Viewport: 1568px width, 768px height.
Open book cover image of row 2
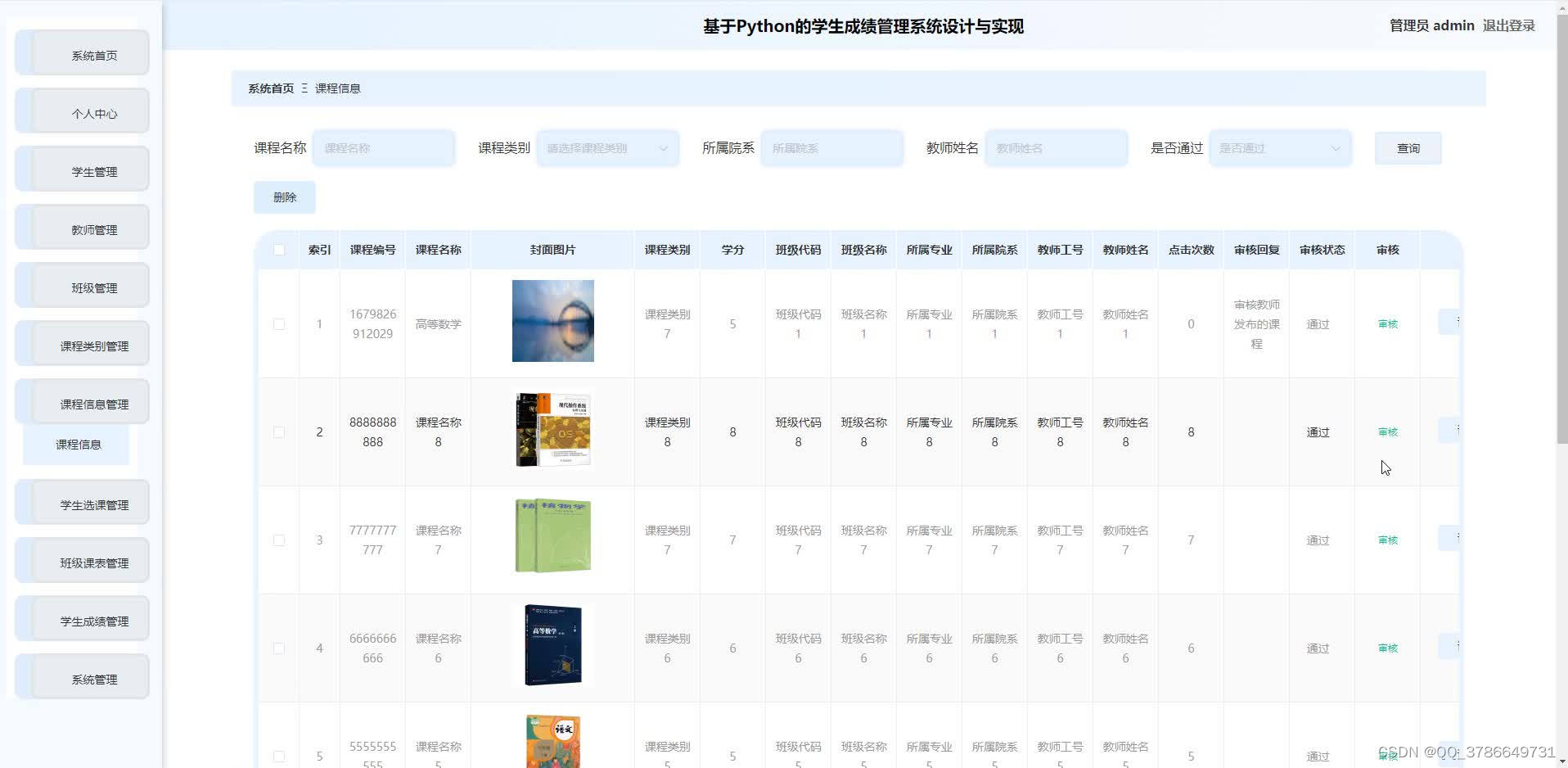[553, 429]
